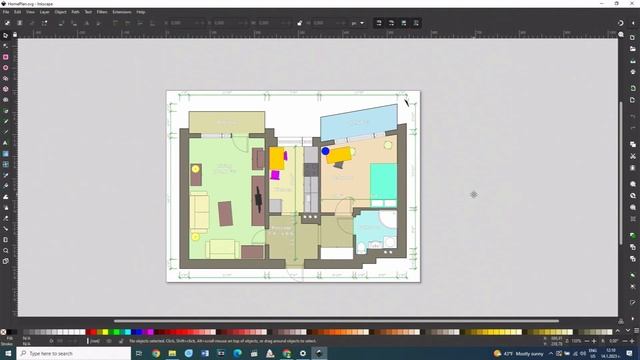Open the Object menu
Viewport: 640px width, 360px height.
(x=60, y=12)
